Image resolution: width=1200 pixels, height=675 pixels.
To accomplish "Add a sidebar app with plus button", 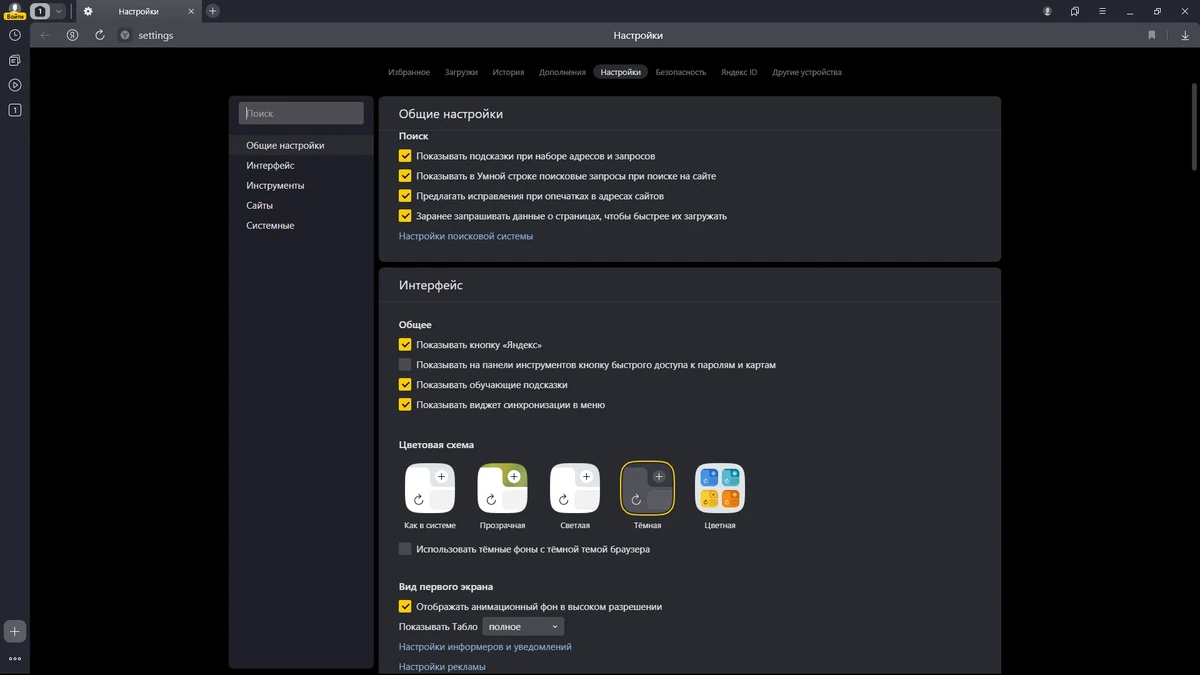I will click(15, 632).
